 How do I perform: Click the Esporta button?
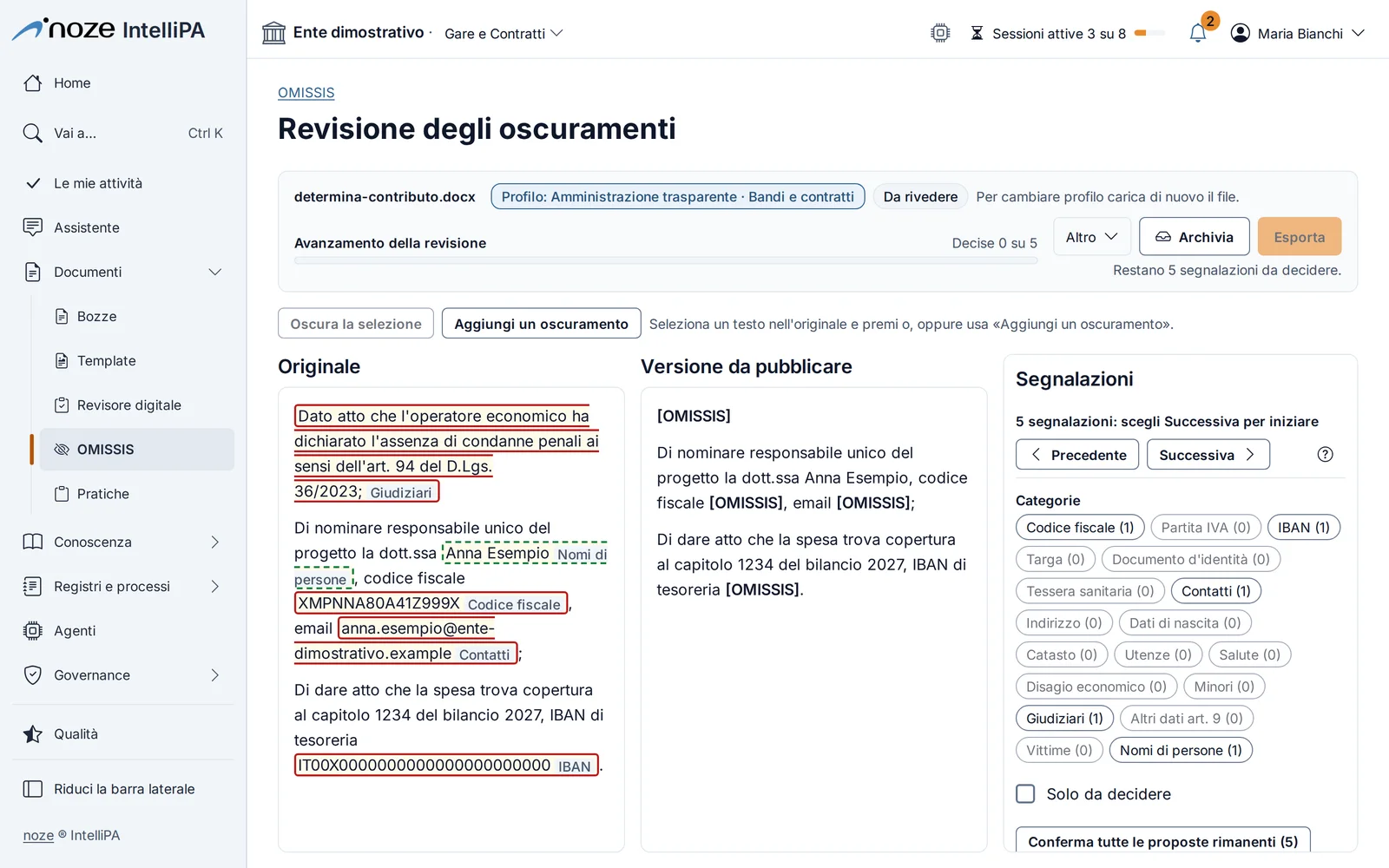[x=1299, y=237]
